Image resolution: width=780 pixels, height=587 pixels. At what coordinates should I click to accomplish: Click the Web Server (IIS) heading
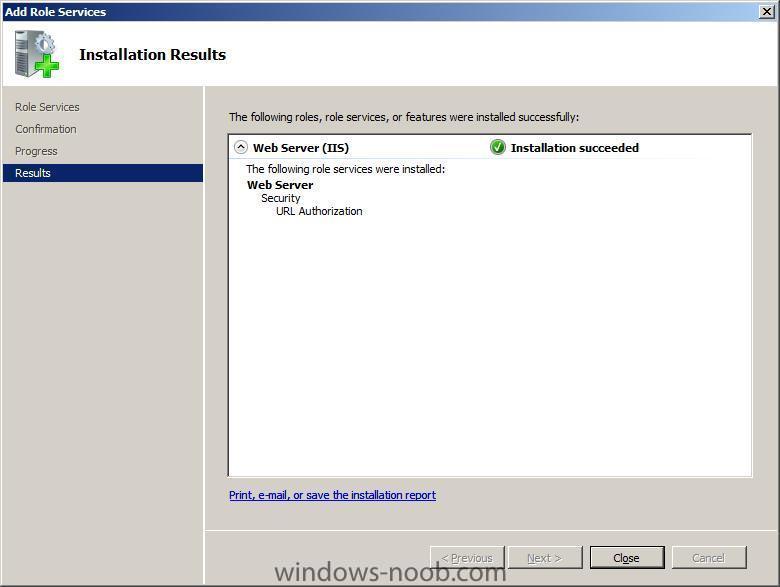point(301,148)
